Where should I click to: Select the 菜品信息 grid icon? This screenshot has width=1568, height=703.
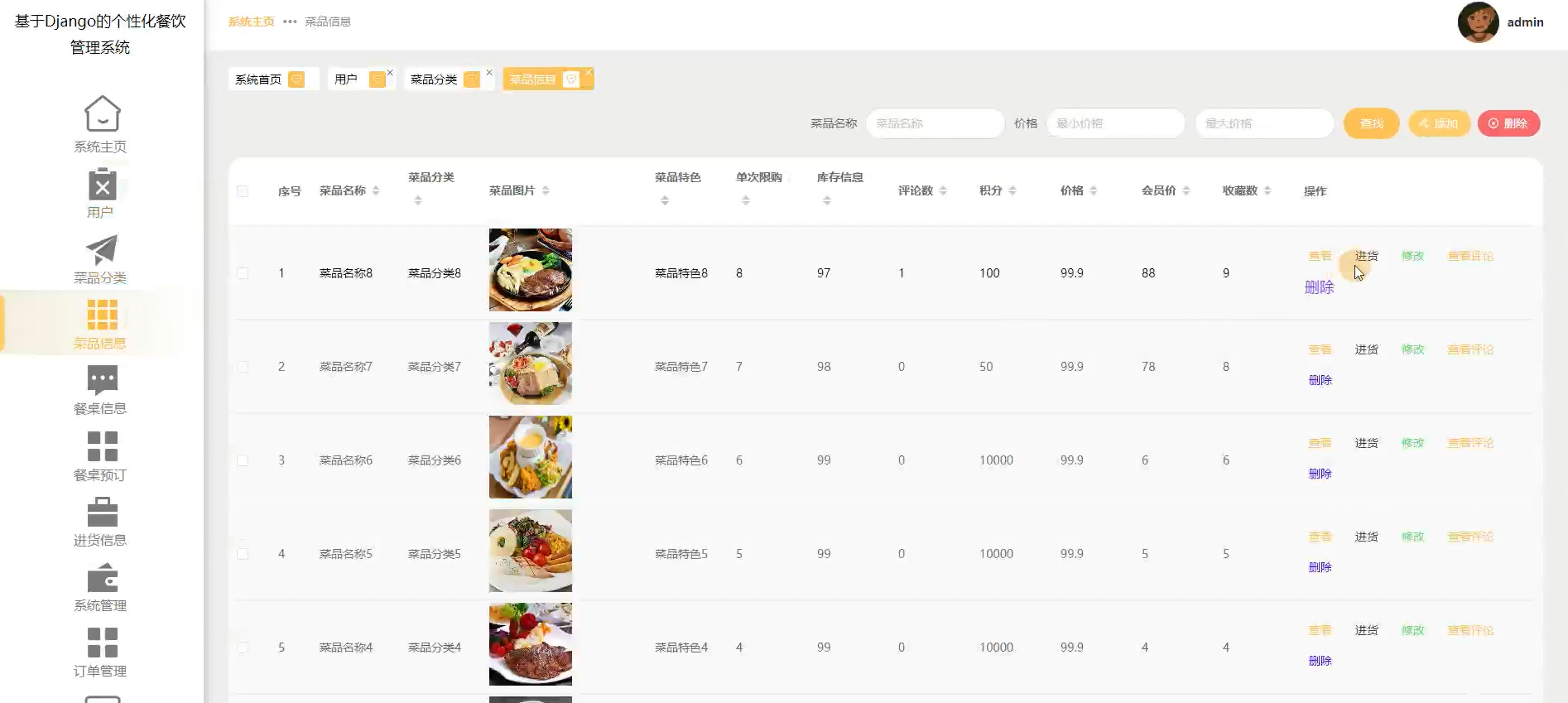[102, 315]
